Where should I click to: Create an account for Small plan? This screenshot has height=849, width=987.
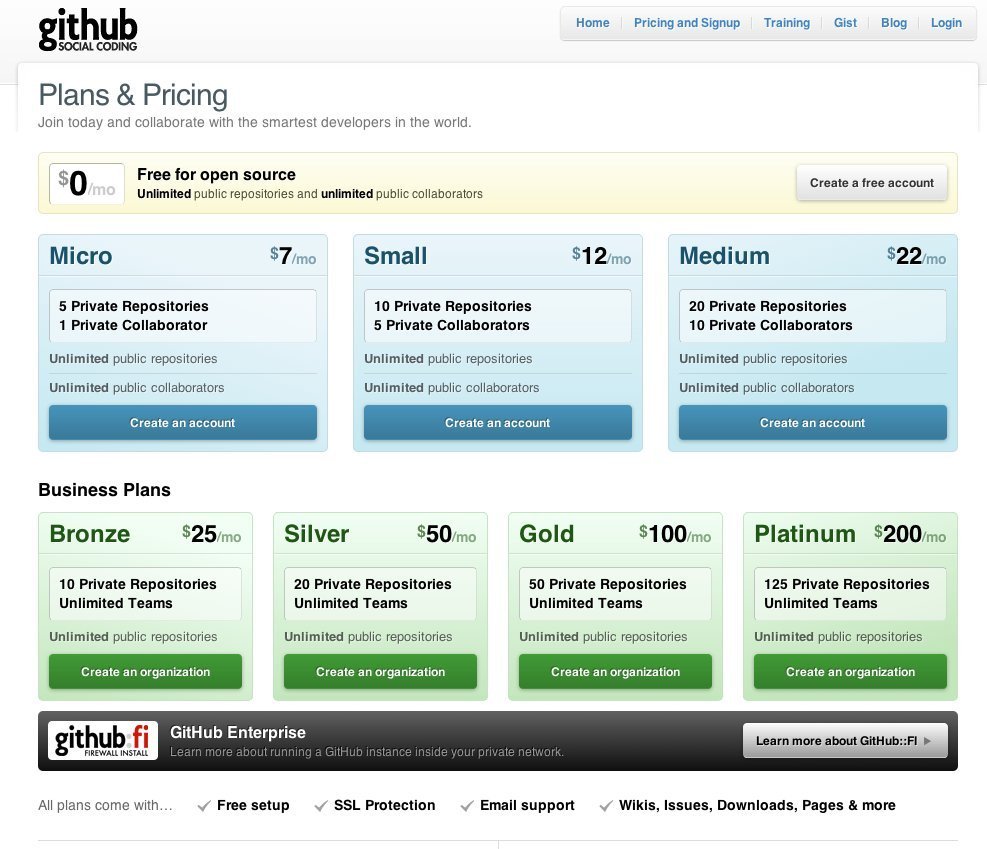coord(497,423)
